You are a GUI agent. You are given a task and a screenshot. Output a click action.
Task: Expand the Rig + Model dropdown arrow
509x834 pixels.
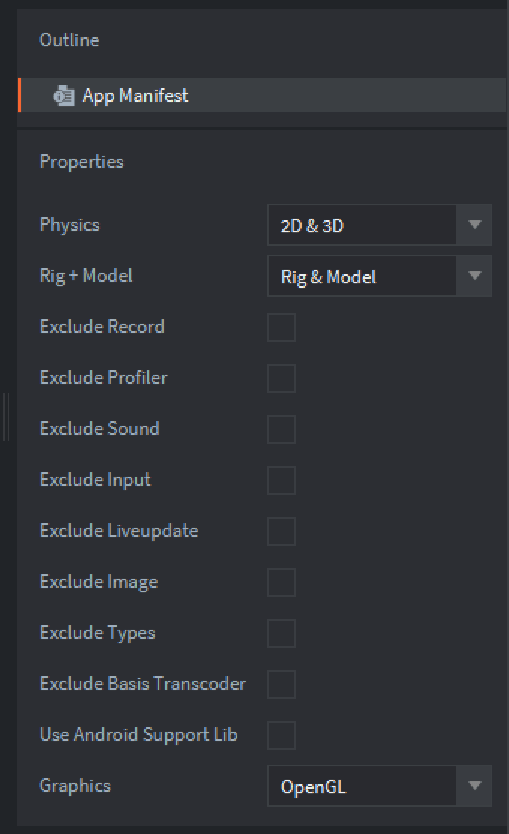(x=474, y=276)
